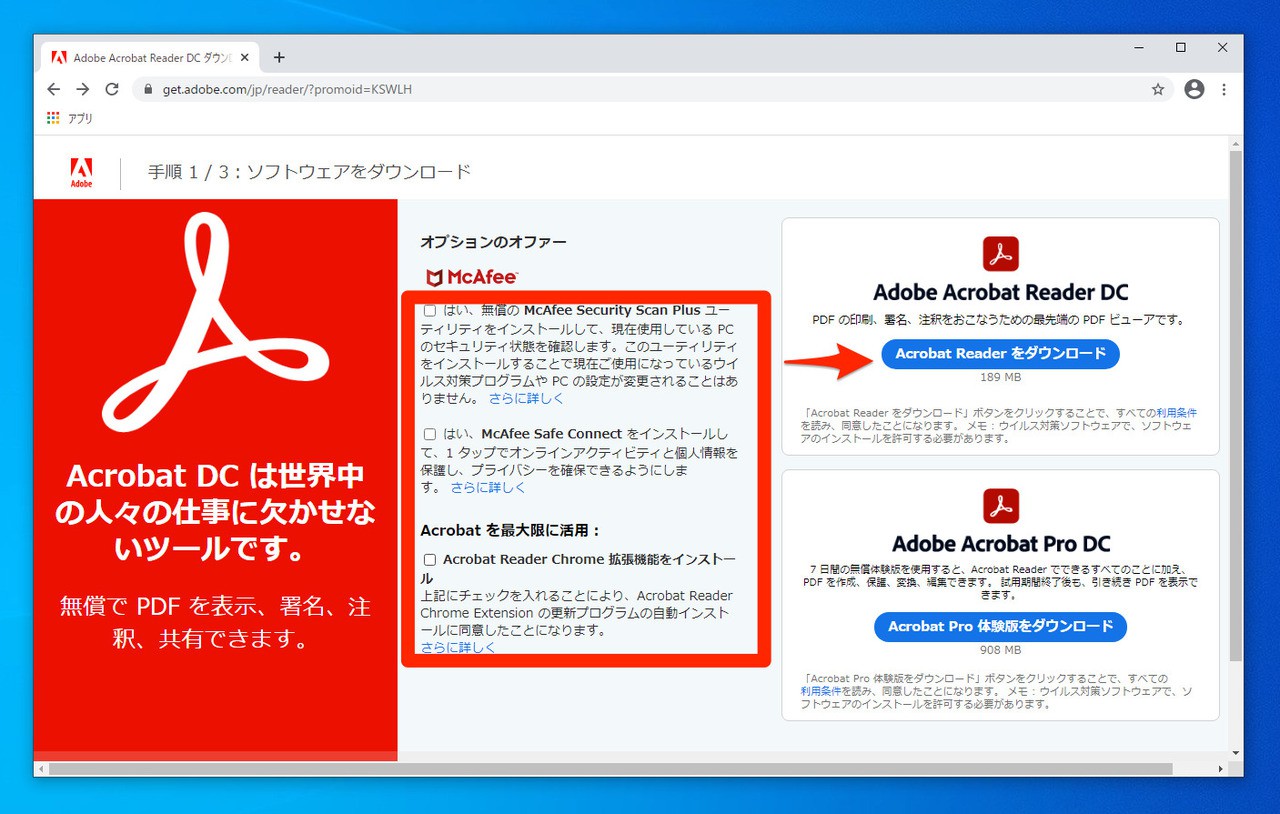Viewport: 1280px width, 814px height.
Task: Go back to the previous page
Action: pyautogui.click(x=54, y=89)
